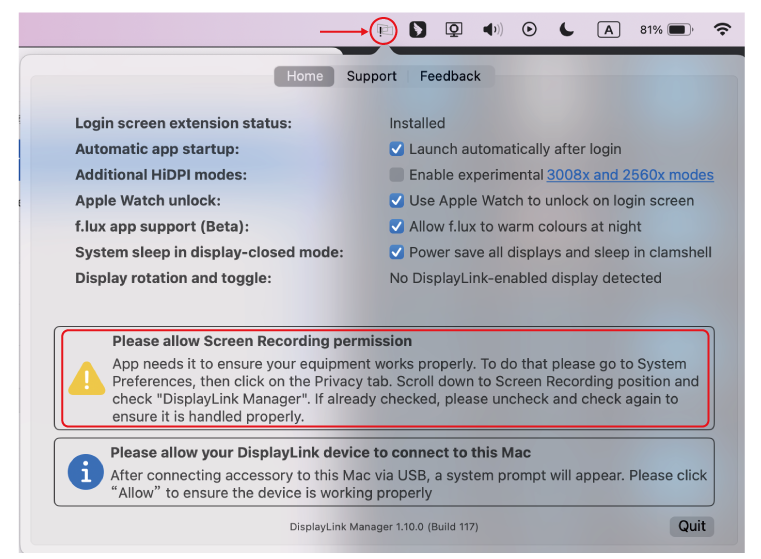
Task: Open the Screen Mirroring menu bar icon
Action: coord(454,30)
